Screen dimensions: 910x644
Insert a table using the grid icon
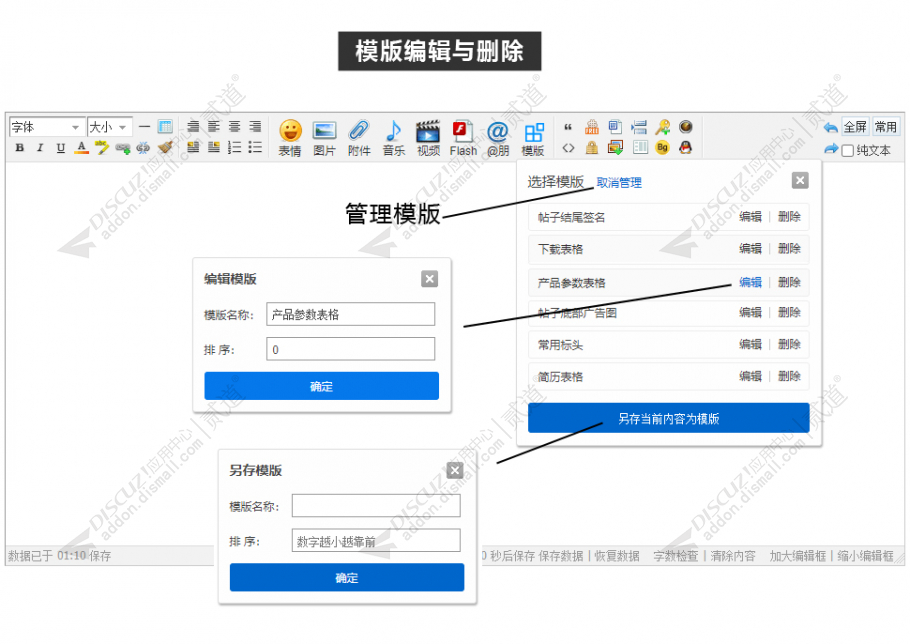click(x=165, y=126)
